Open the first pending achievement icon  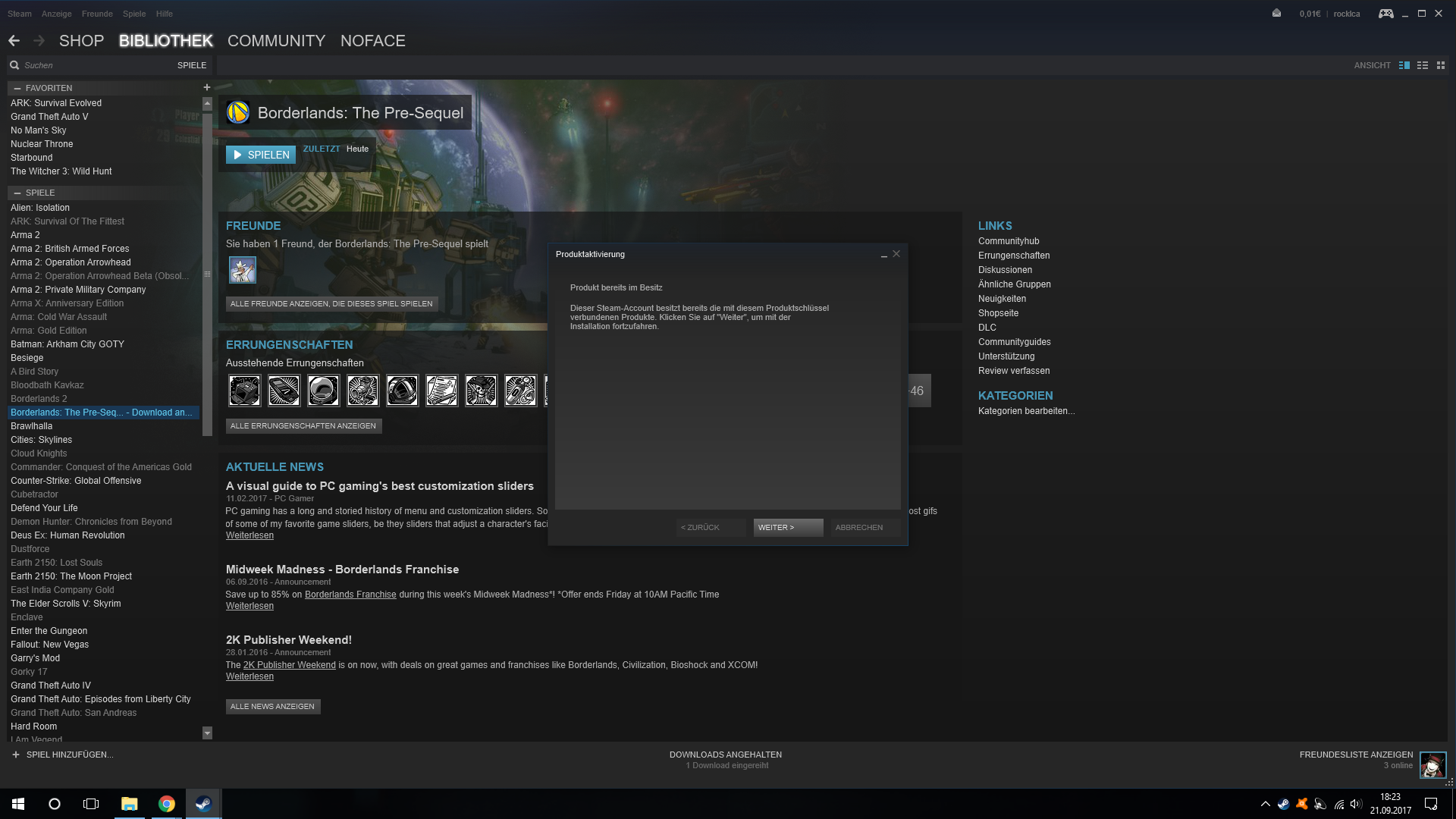click(x=244, y=391)
